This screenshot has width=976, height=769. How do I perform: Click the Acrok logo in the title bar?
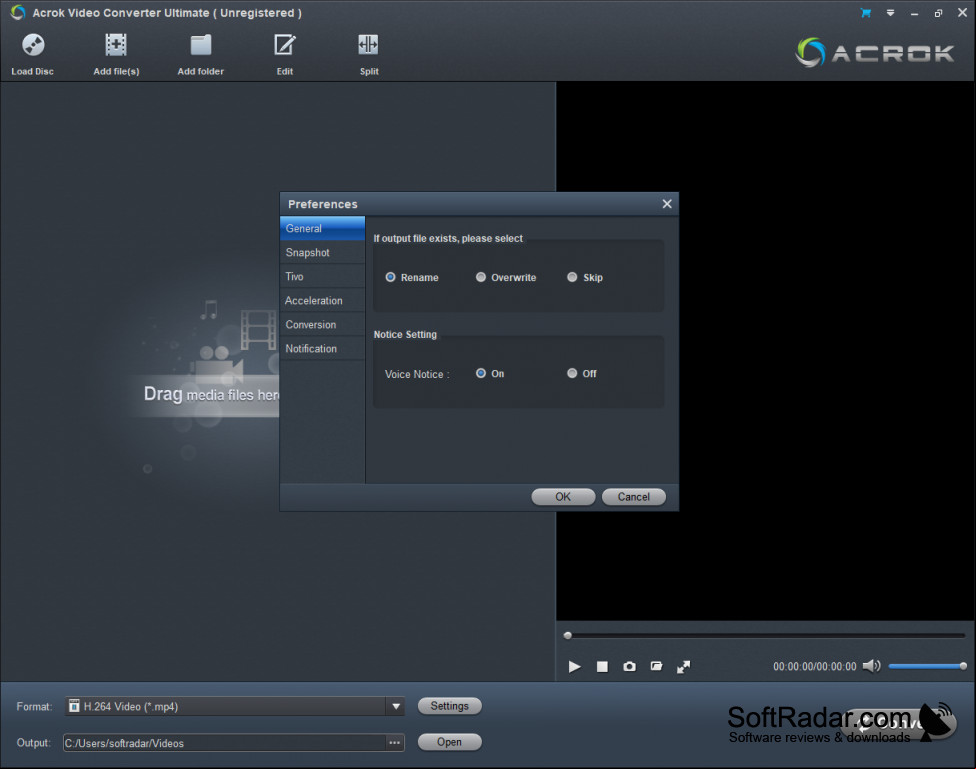pyautogui.click(x=18, y=12)
